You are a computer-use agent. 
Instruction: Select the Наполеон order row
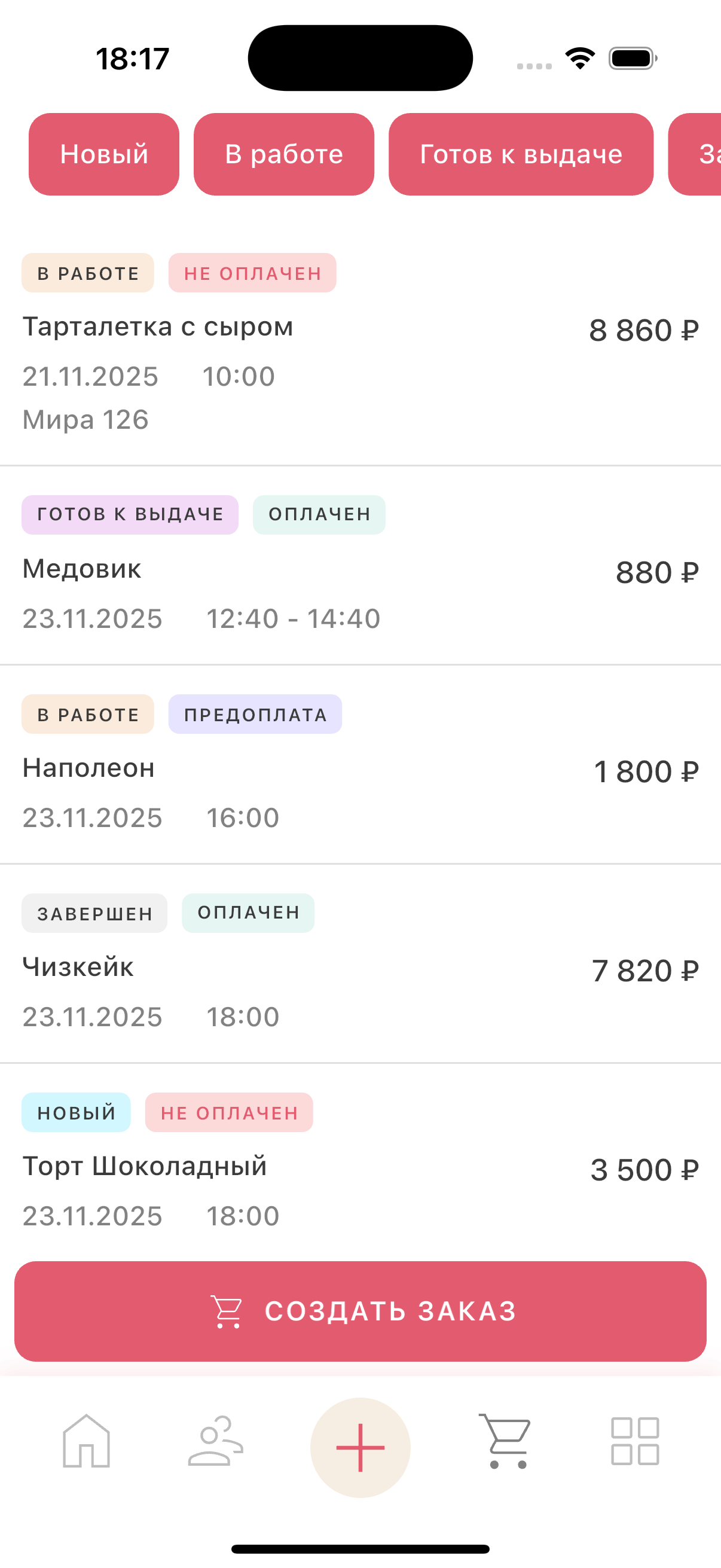coord(360,772)
